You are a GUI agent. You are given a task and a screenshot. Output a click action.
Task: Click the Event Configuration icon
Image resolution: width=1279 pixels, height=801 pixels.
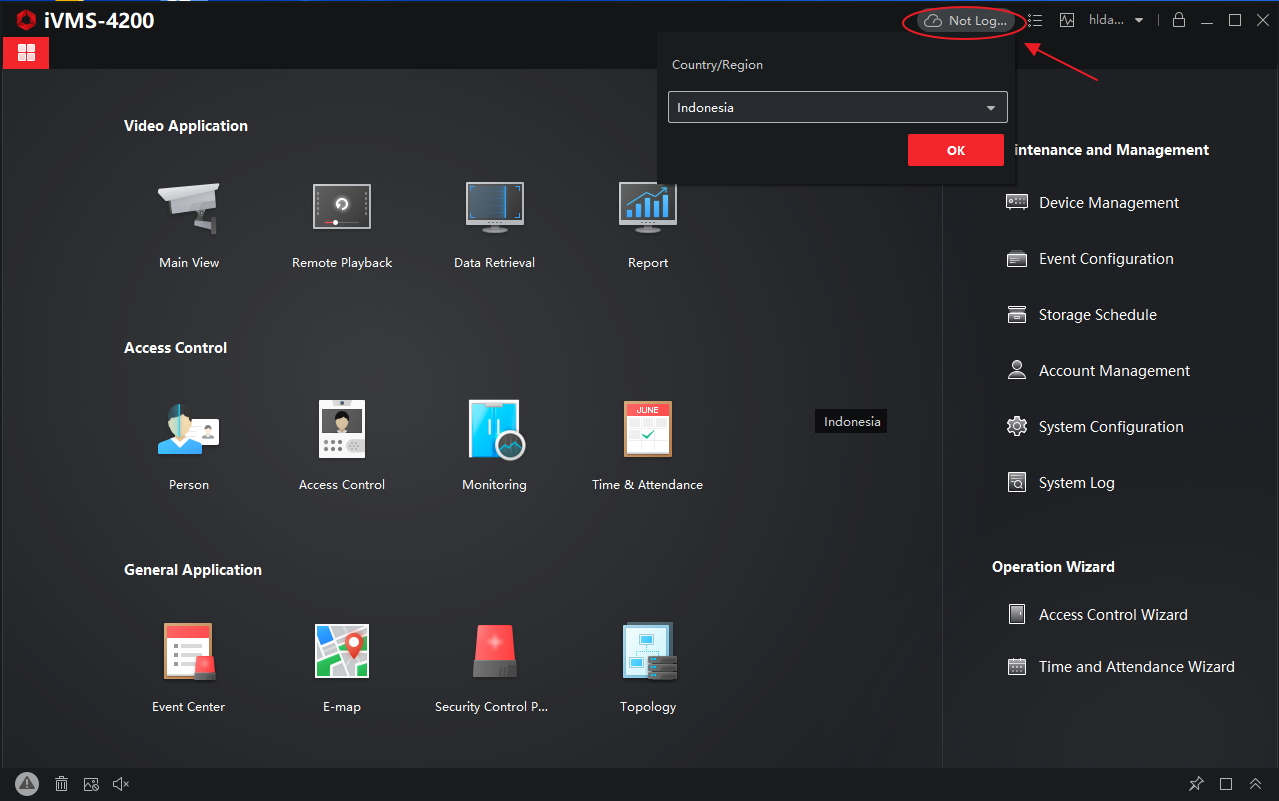pos(1017,258)
